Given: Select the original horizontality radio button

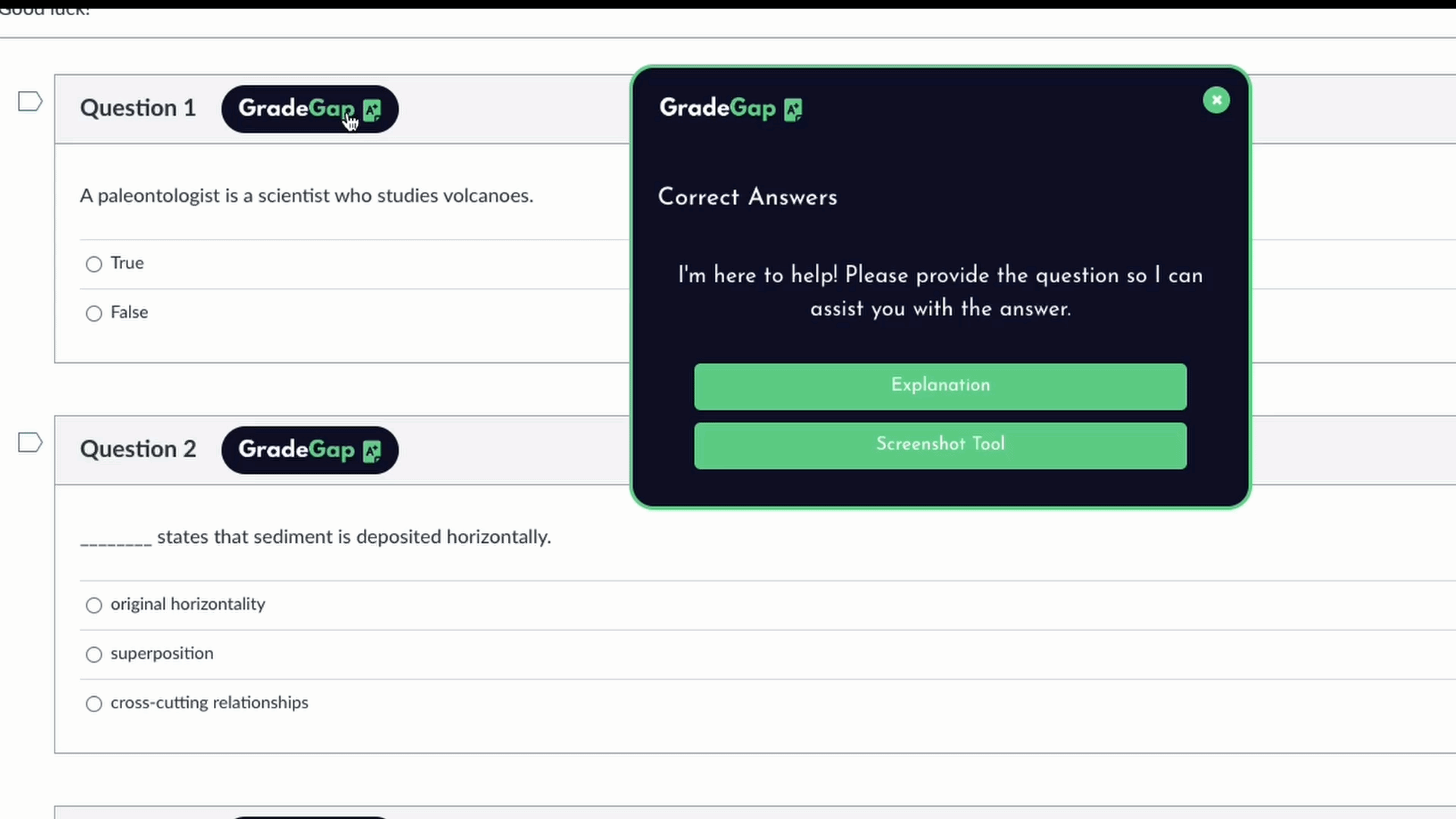Looking at the screenshot, I should [93, 604].
